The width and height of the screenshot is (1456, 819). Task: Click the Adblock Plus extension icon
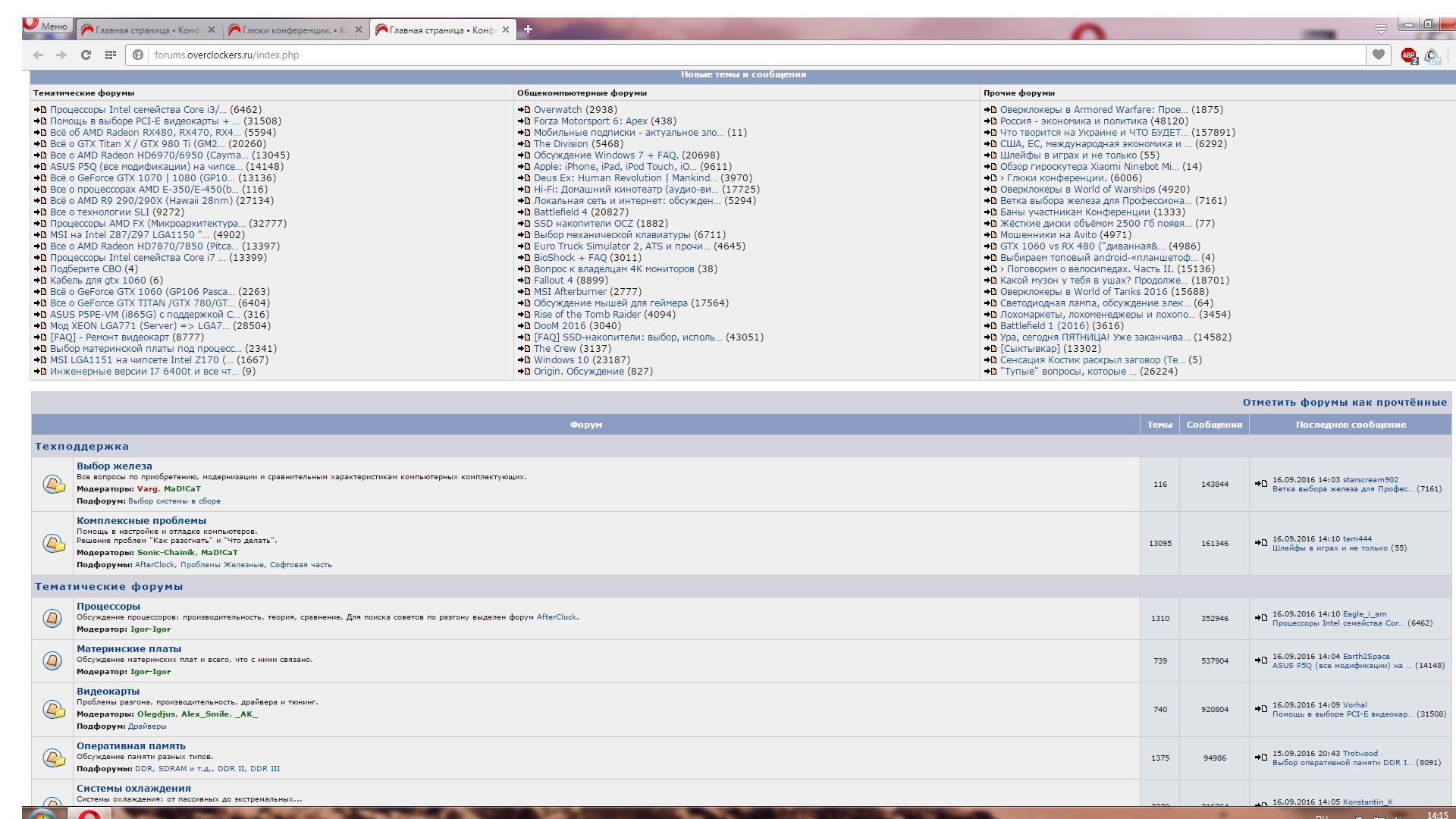pos(1408,55)
